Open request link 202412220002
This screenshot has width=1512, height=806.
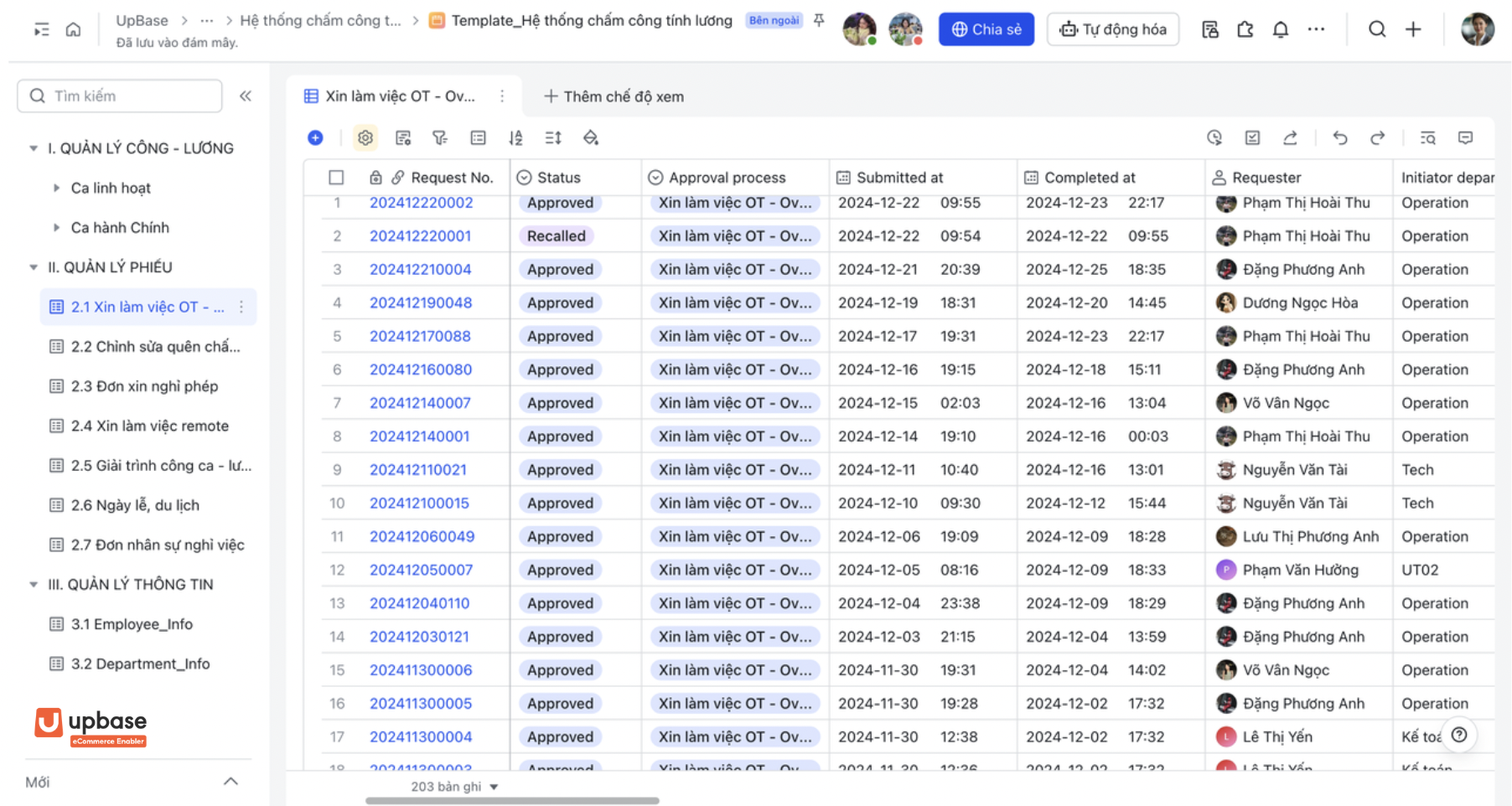(421, 203)
